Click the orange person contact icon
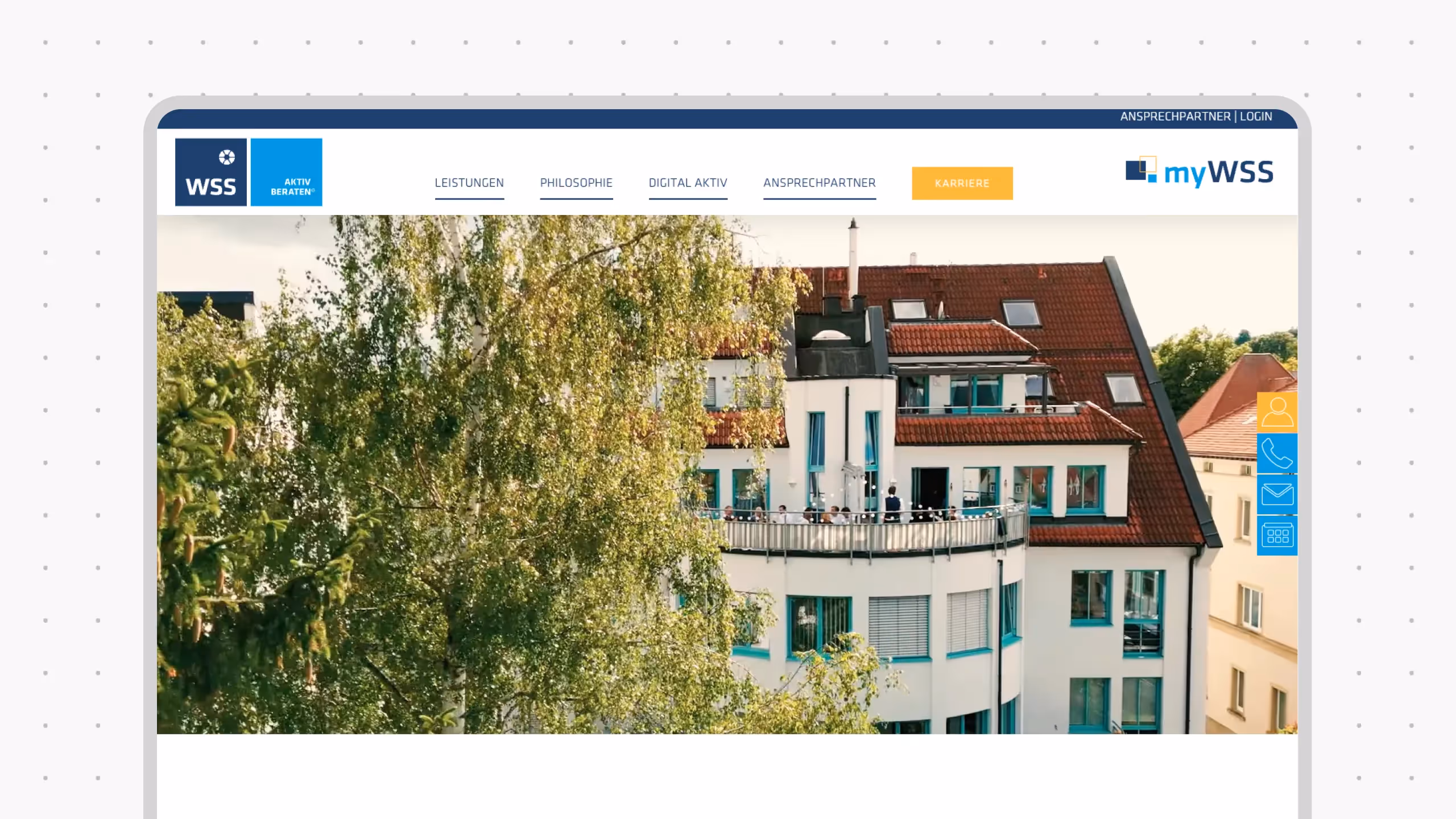 click(1277, 412)
